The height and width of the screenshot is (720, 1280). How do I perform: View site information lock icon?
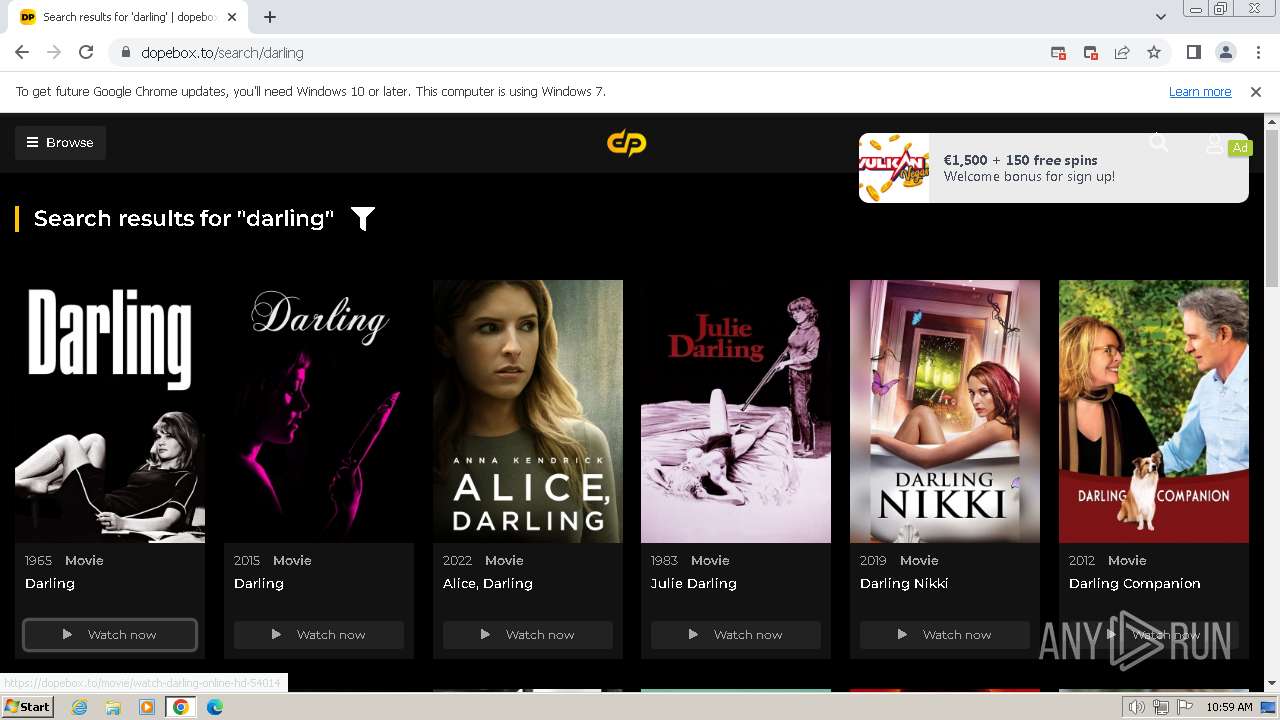126,53
